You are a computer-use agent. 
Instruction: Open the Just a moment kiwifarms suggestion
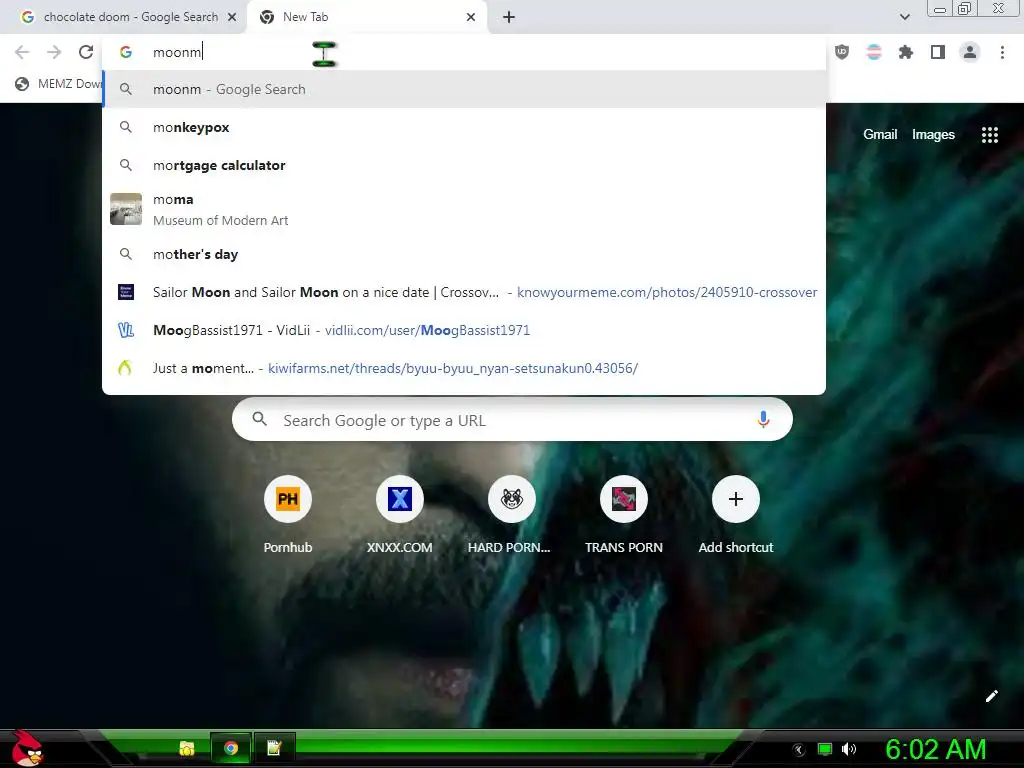point(464,368)
